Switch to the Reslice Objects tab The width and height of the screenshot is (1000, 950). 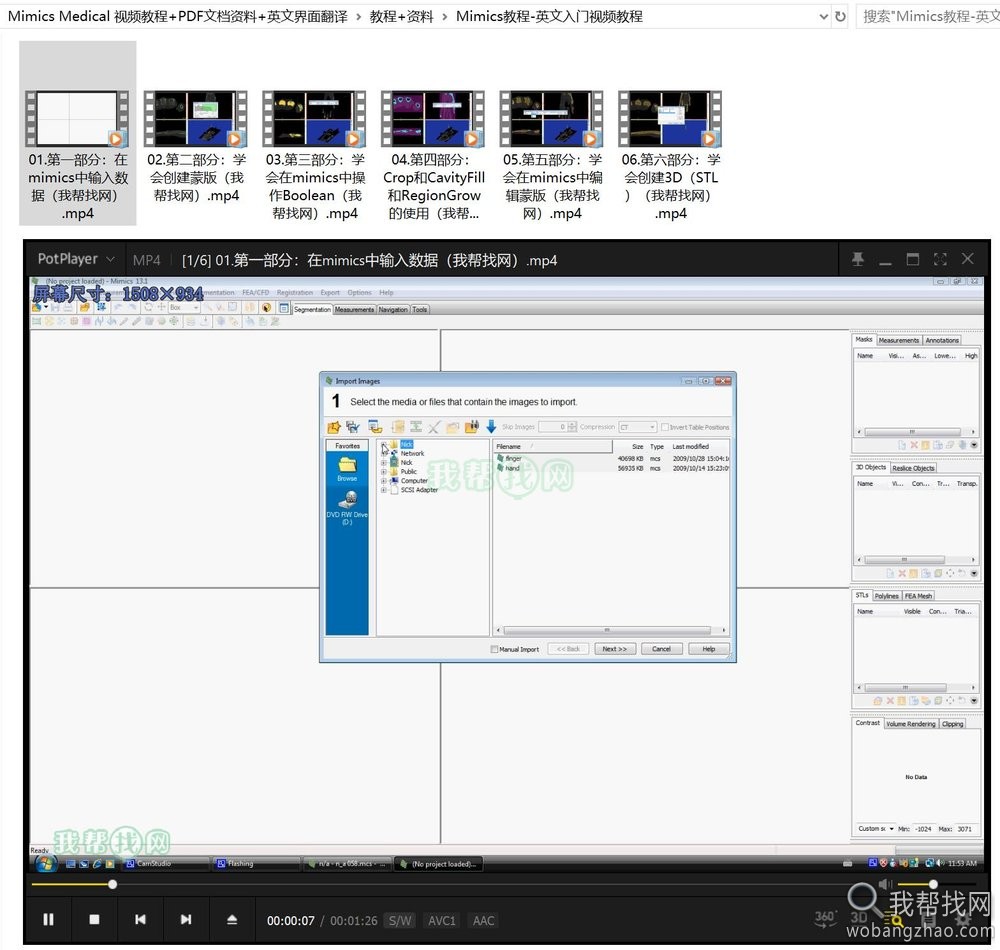tap(913, 468)
